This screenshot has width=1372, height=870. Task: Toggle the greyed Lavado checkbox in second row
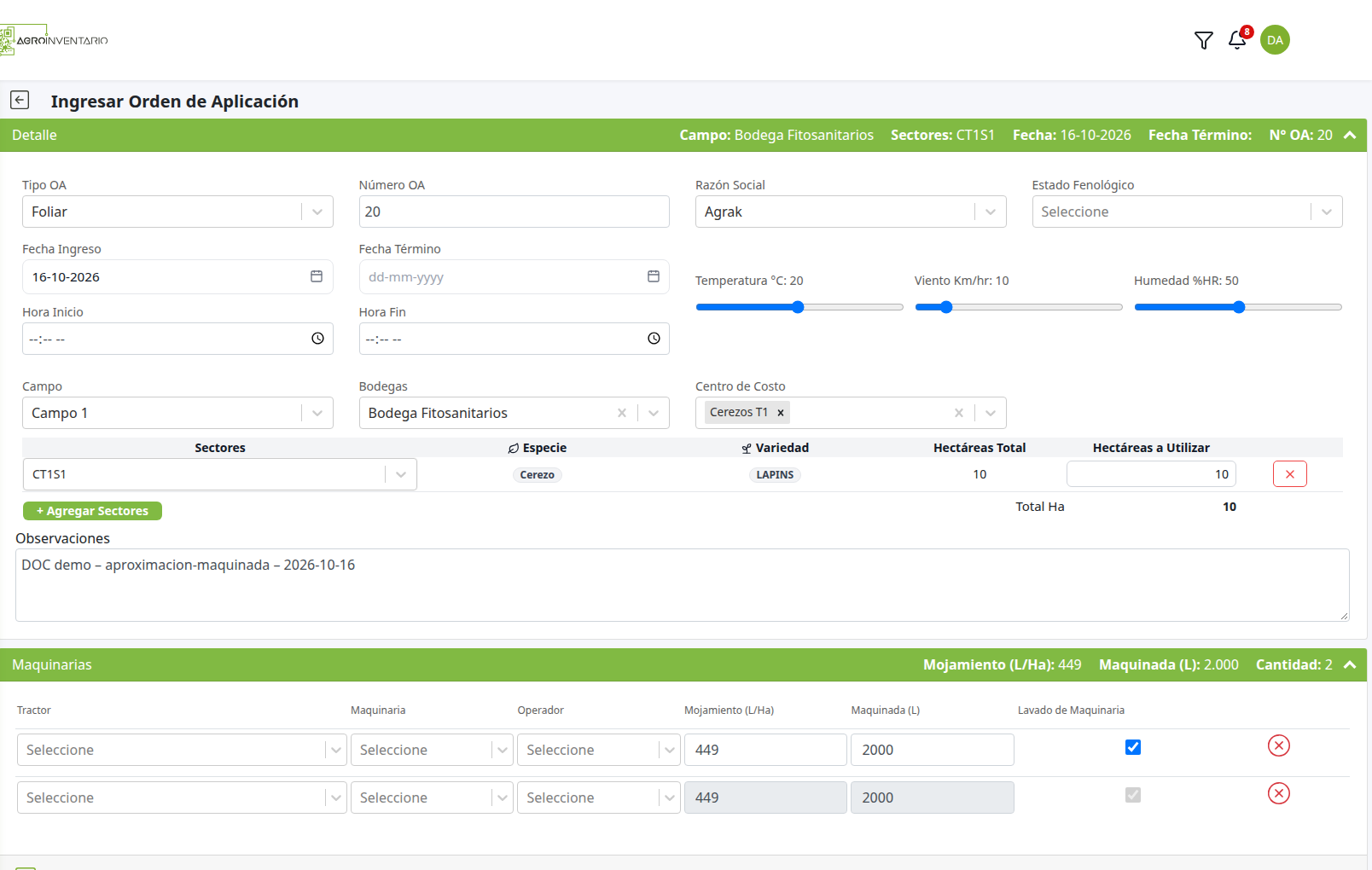pyautogui.click(x=1133, y=795)
